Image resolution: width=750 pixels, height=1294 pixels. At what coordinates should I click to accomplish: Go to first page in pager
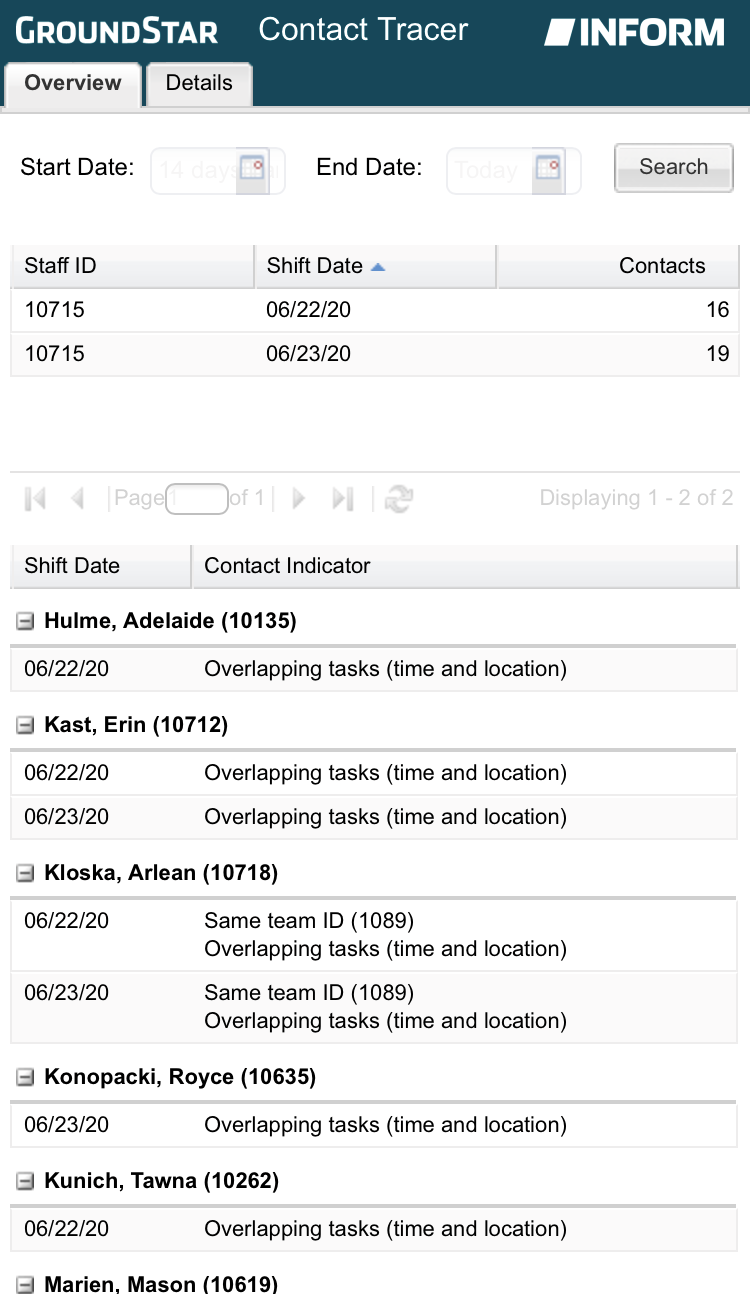pos(36,498)
